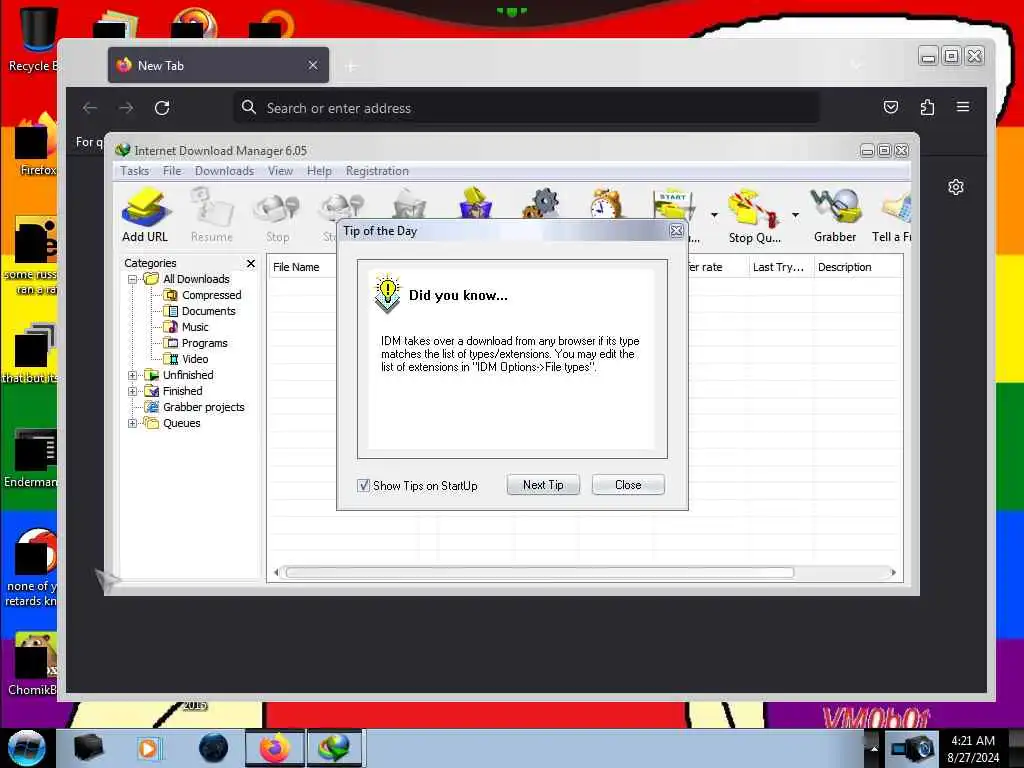Click the lightbulb Did you know icon
1024x768 pixels.
click(x=387, y=293)
